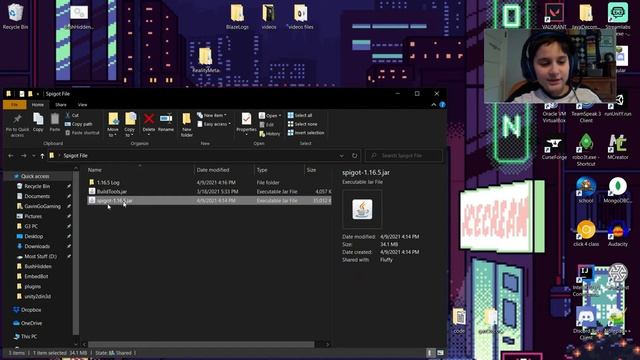The height and width of the screenshot is (360, 640).
Task: Click the Forward navigation arrow
Action: [23, 156]
